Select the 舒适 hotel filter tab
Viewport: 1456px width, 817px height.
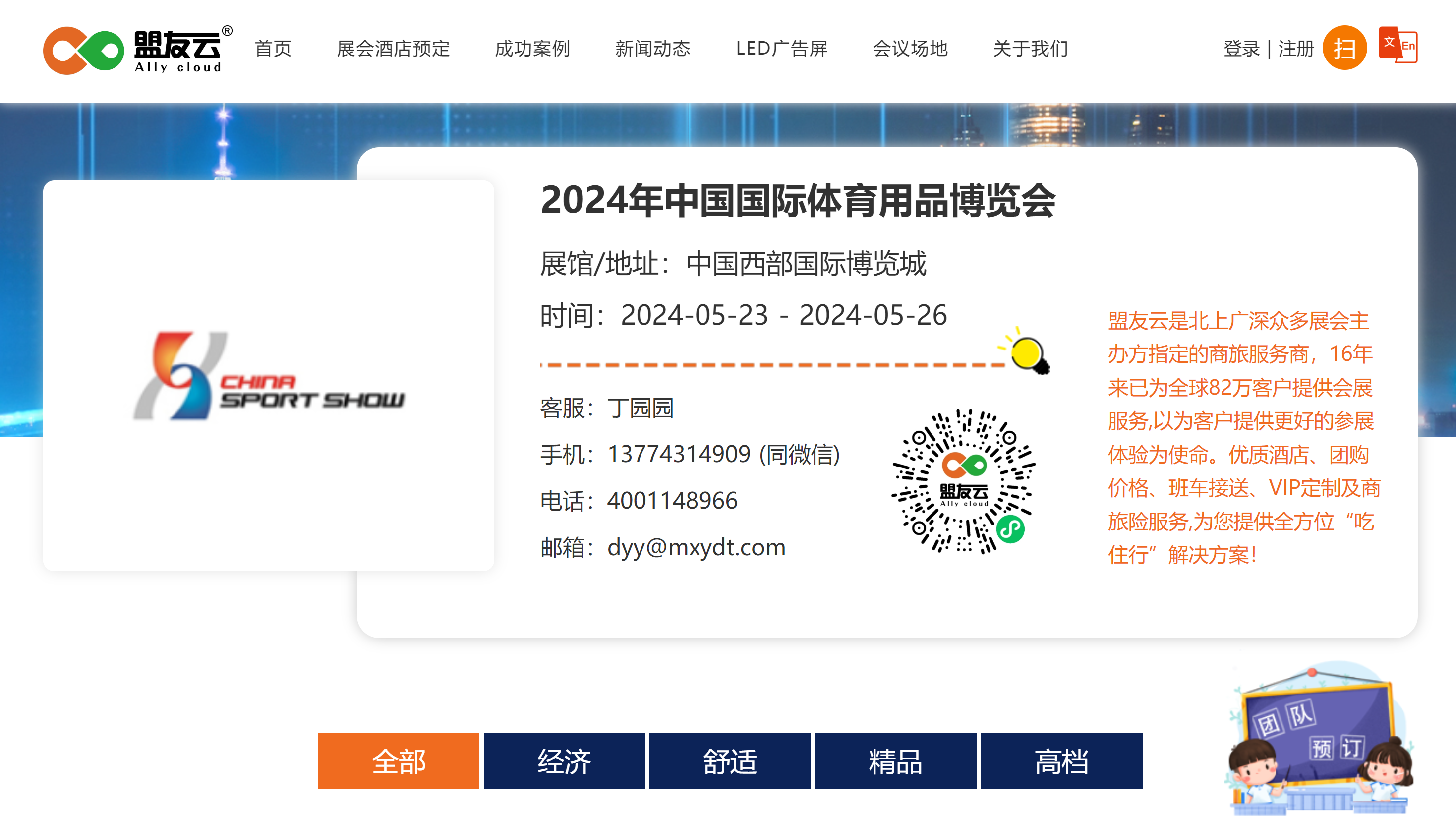(x=730, y=760)
